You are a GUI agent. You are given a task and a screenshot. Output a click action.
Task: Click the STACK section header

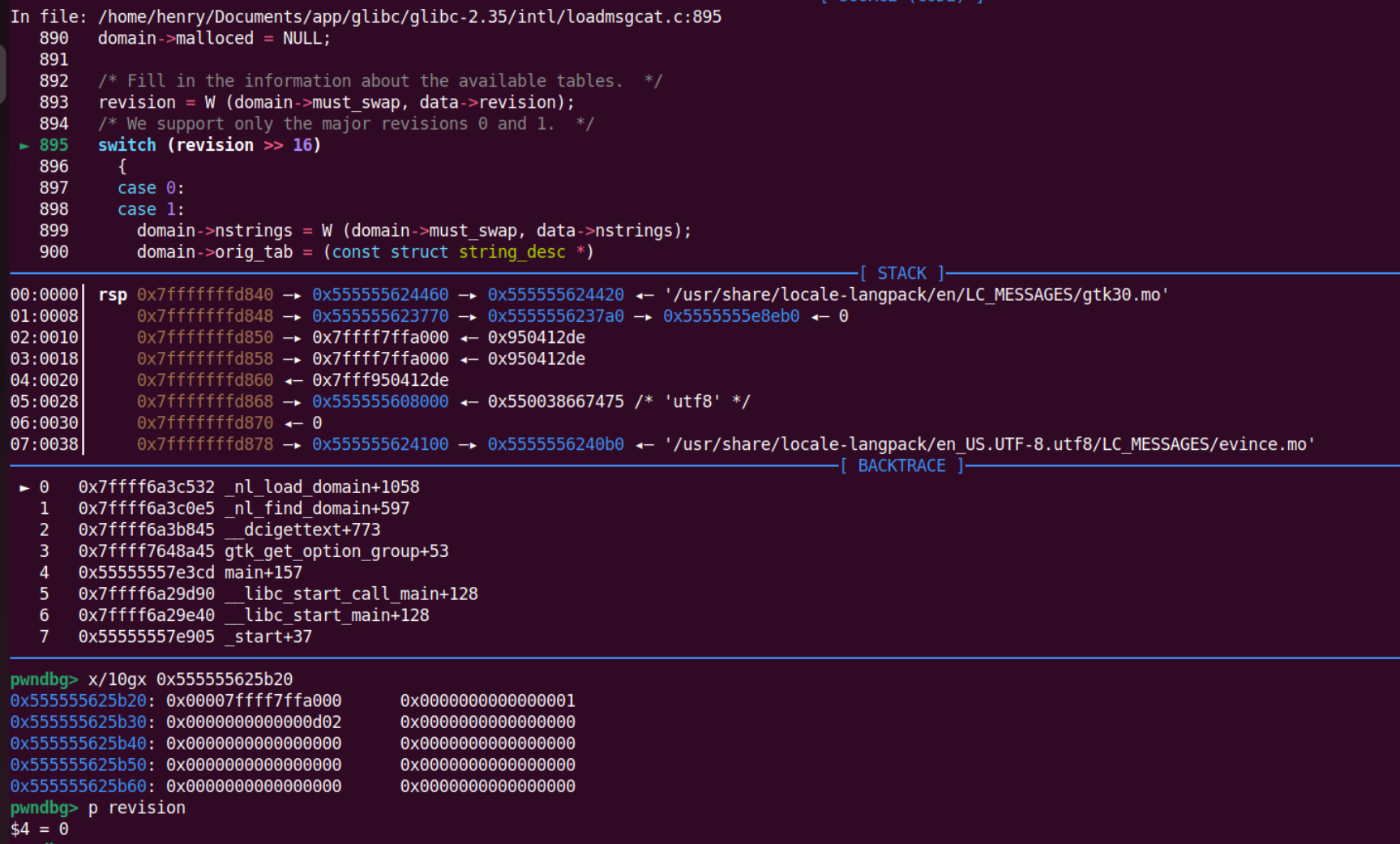pyautogui.click(x=901, y=273)
